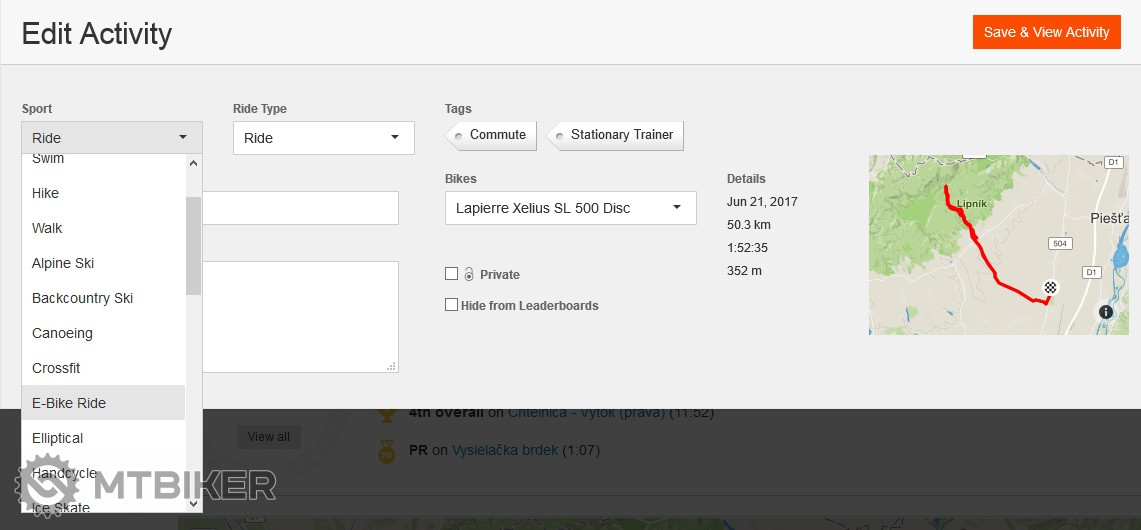Screen dimensions: 1141x530
Task: Pick Canoeing from the sport options
Action: (x=62, y=333)
